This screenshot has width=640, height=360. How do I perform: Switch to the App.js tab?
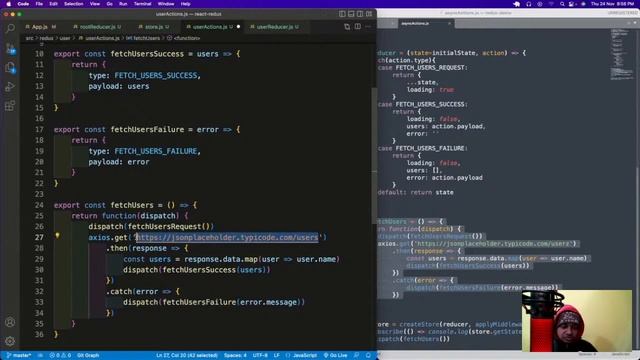coord(40,27)
